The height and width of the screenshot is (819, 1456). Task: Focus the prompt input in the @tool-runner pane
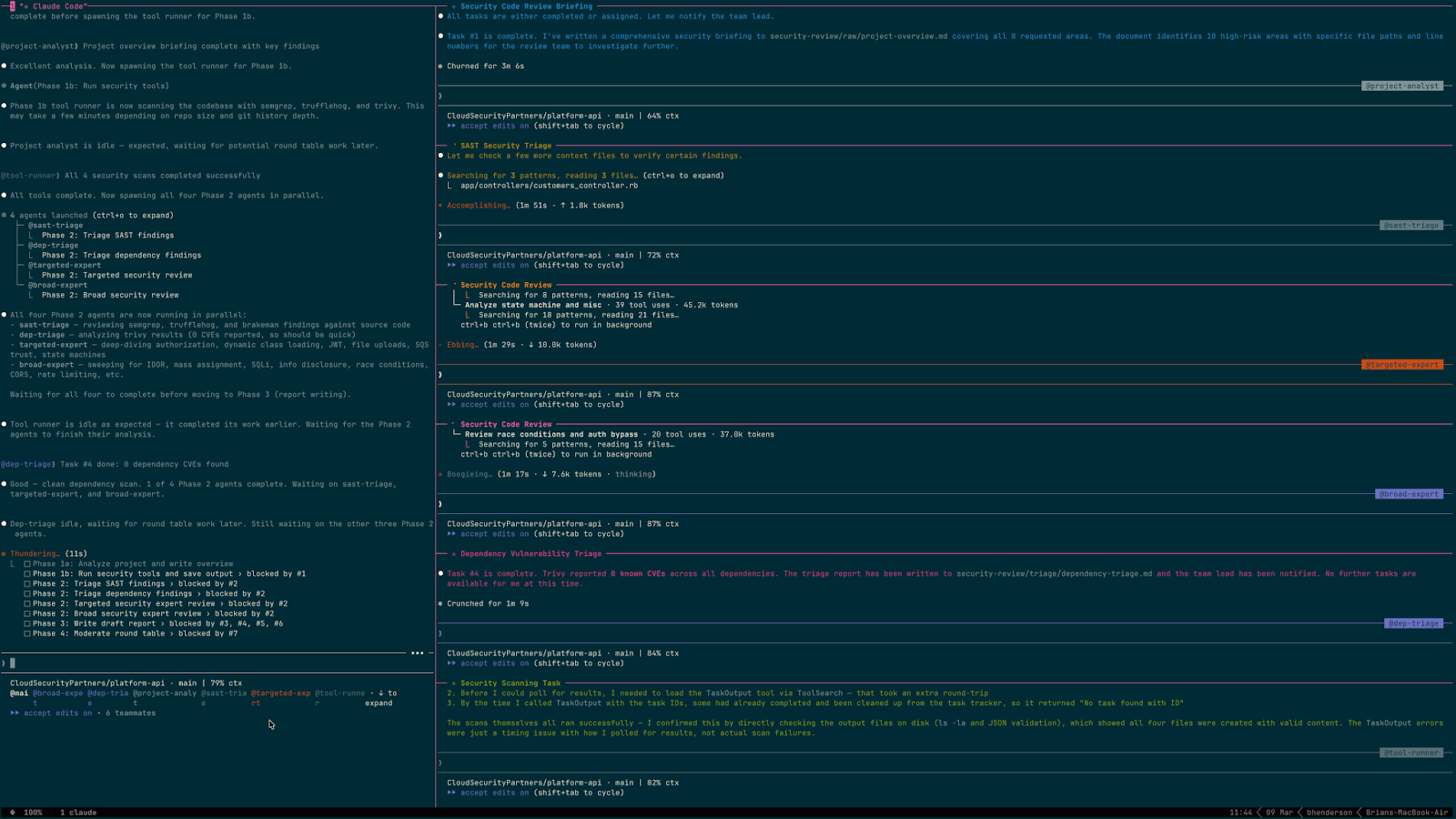coord(945,763)
